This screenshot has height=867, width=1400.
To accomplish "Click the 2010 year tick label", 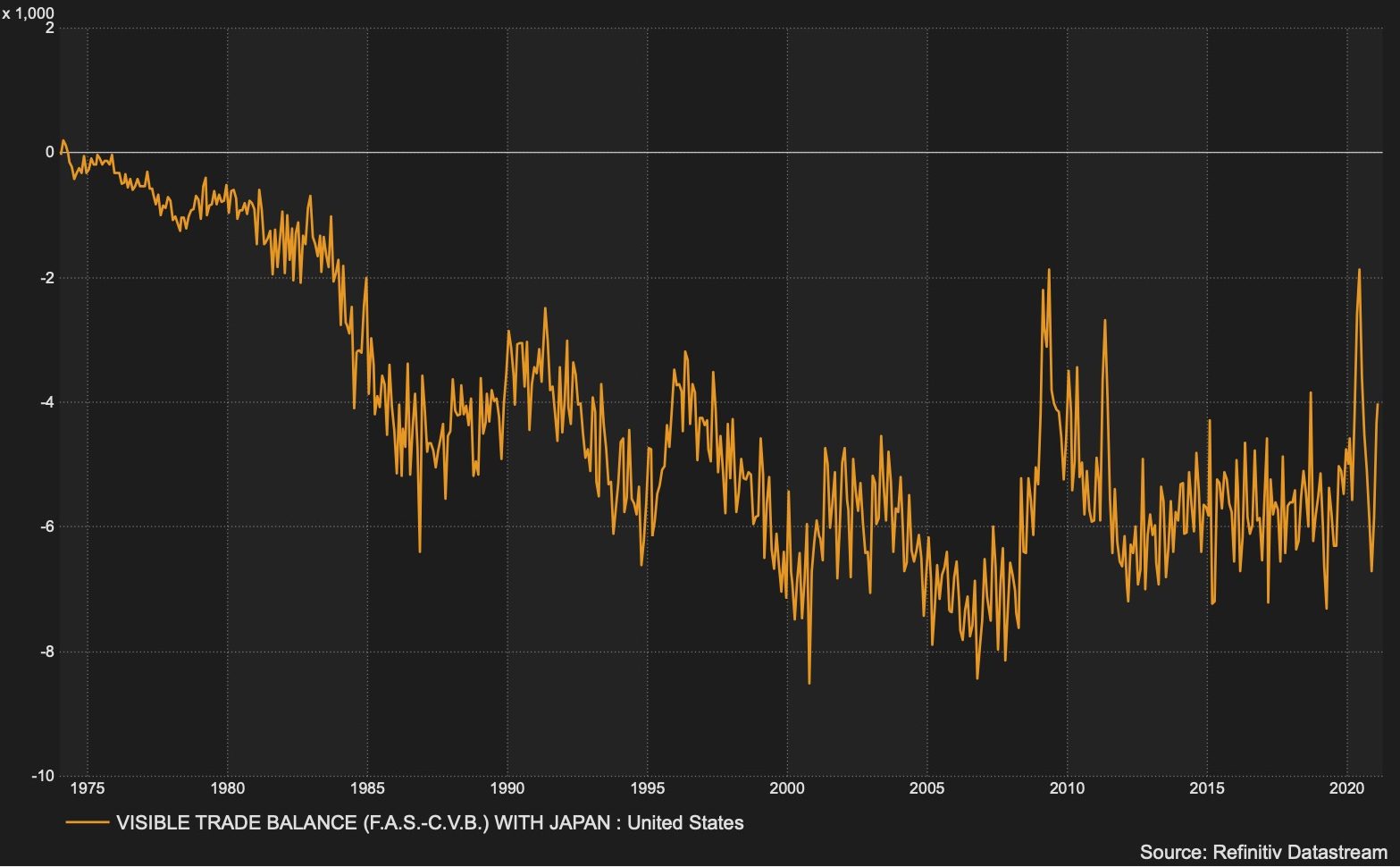I will 1067,788.
